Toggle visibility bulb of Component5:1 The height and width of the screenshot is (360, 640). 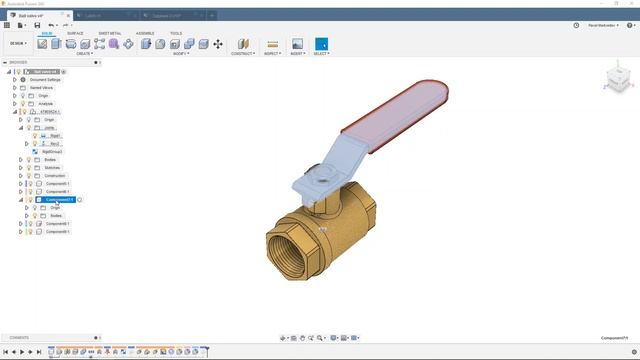[x=31, y=184]
